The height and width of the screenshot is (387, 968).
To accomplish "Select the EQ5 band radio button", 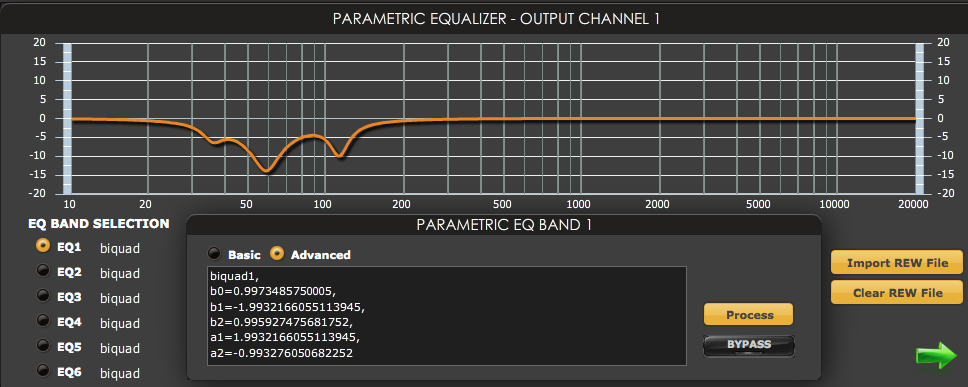I will click(x=43, y=346).
